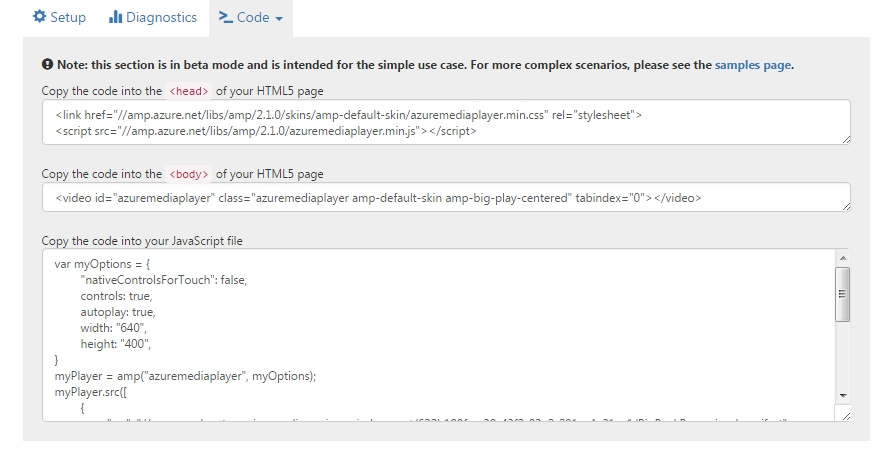Viewport: 890px width, 454px height.
Task: Switch to the Setup tab label
Action: [x=68, y=17]
